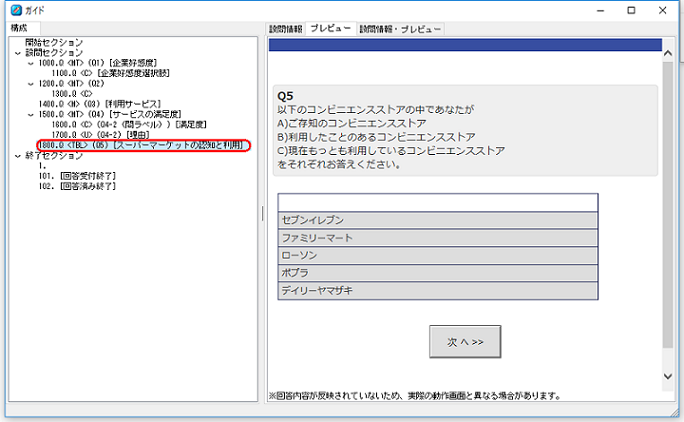Select 1400.0 (Q3) [利用サービス] tree row
Screen dimensions: 684x422
click(100, 104)
